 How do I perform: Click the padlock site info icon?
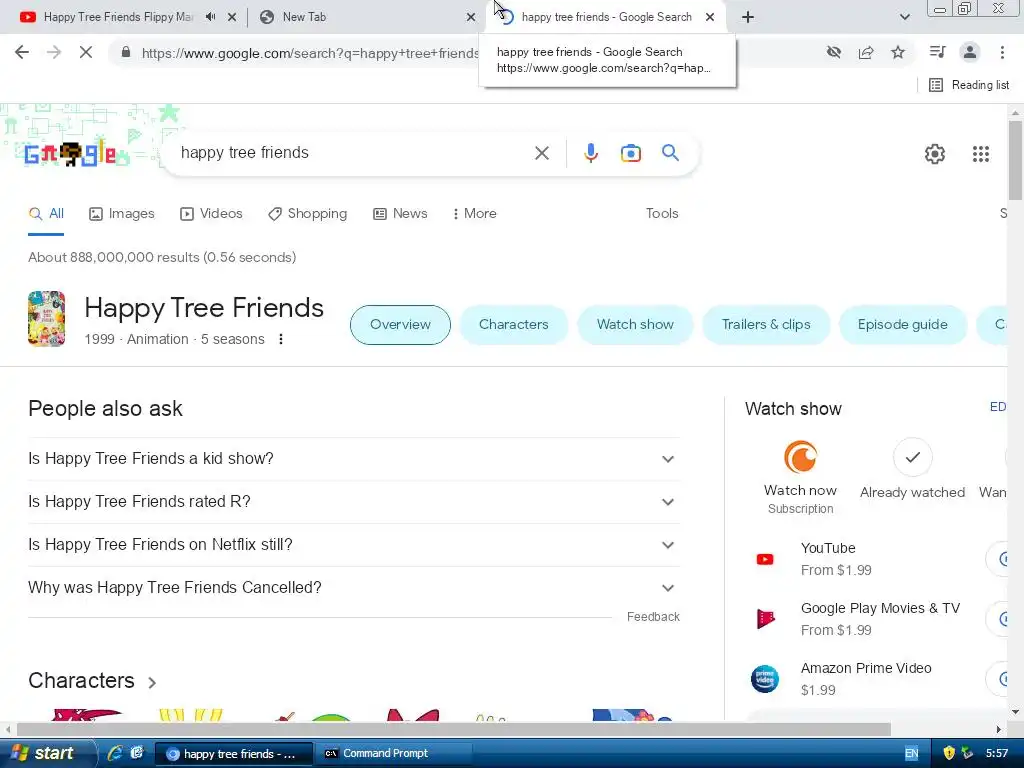126,52
